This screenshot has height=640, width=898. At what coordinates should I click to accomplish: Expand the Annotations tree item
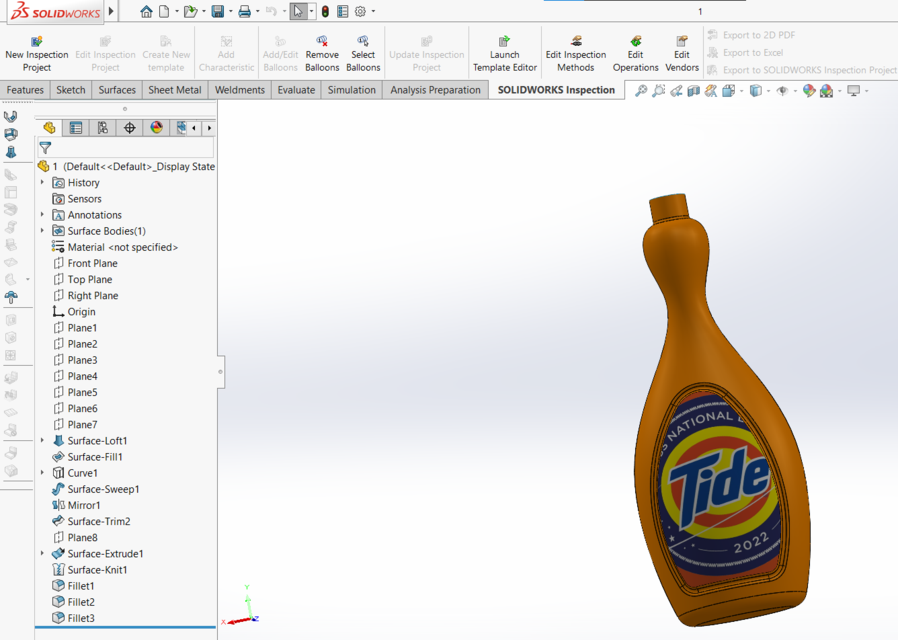tap(41, 214)
